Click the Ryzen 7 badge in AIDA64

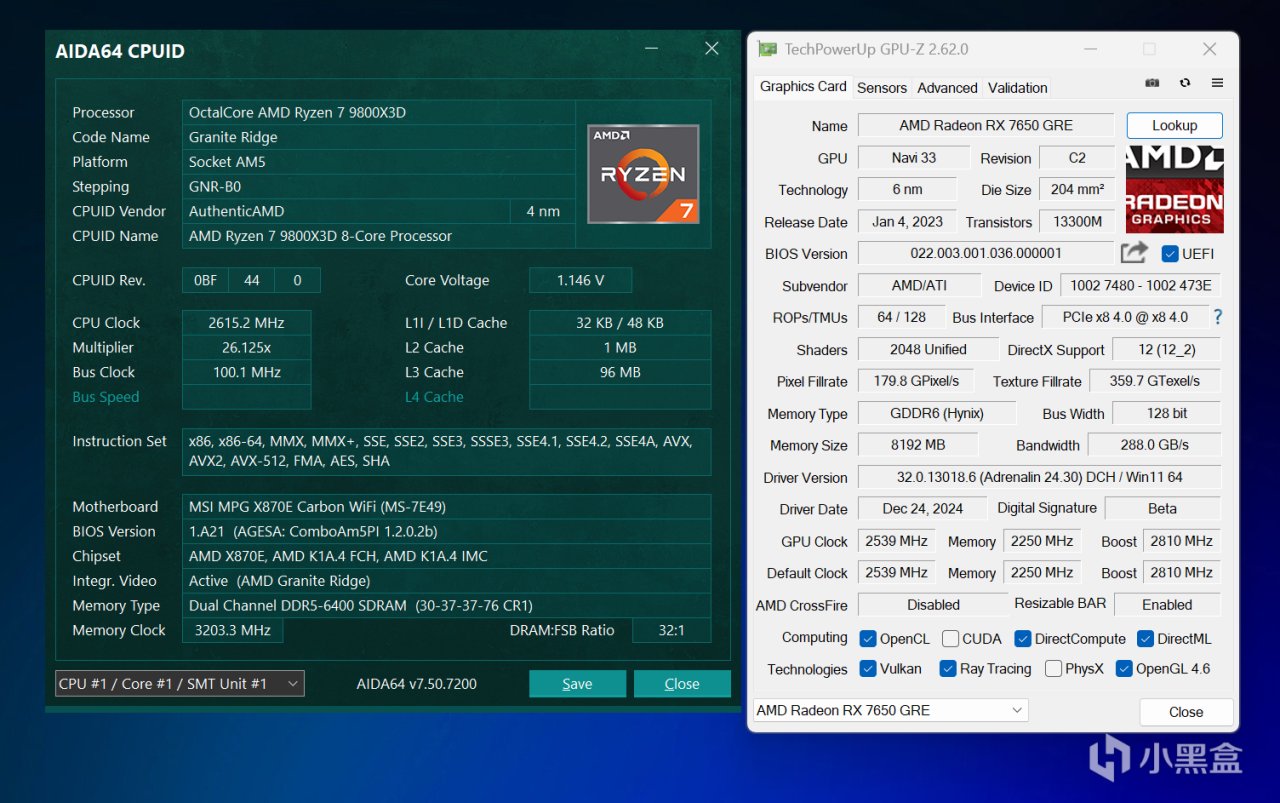[x=643, y=173]
